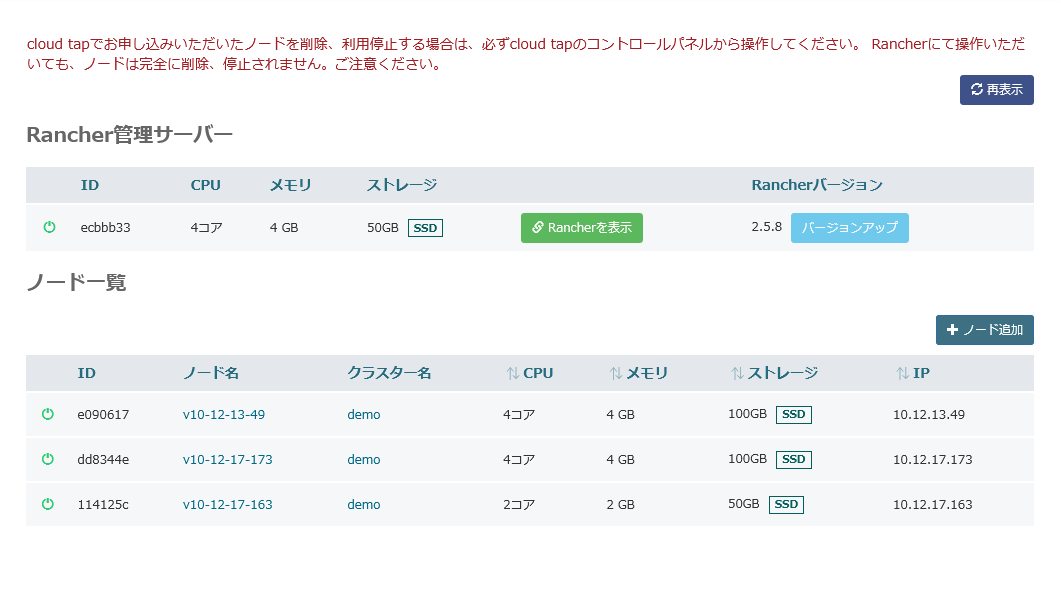Screen dimensions: 1061x608
Task: Select node ID 114125c text
Action: [x=103, y=505]
